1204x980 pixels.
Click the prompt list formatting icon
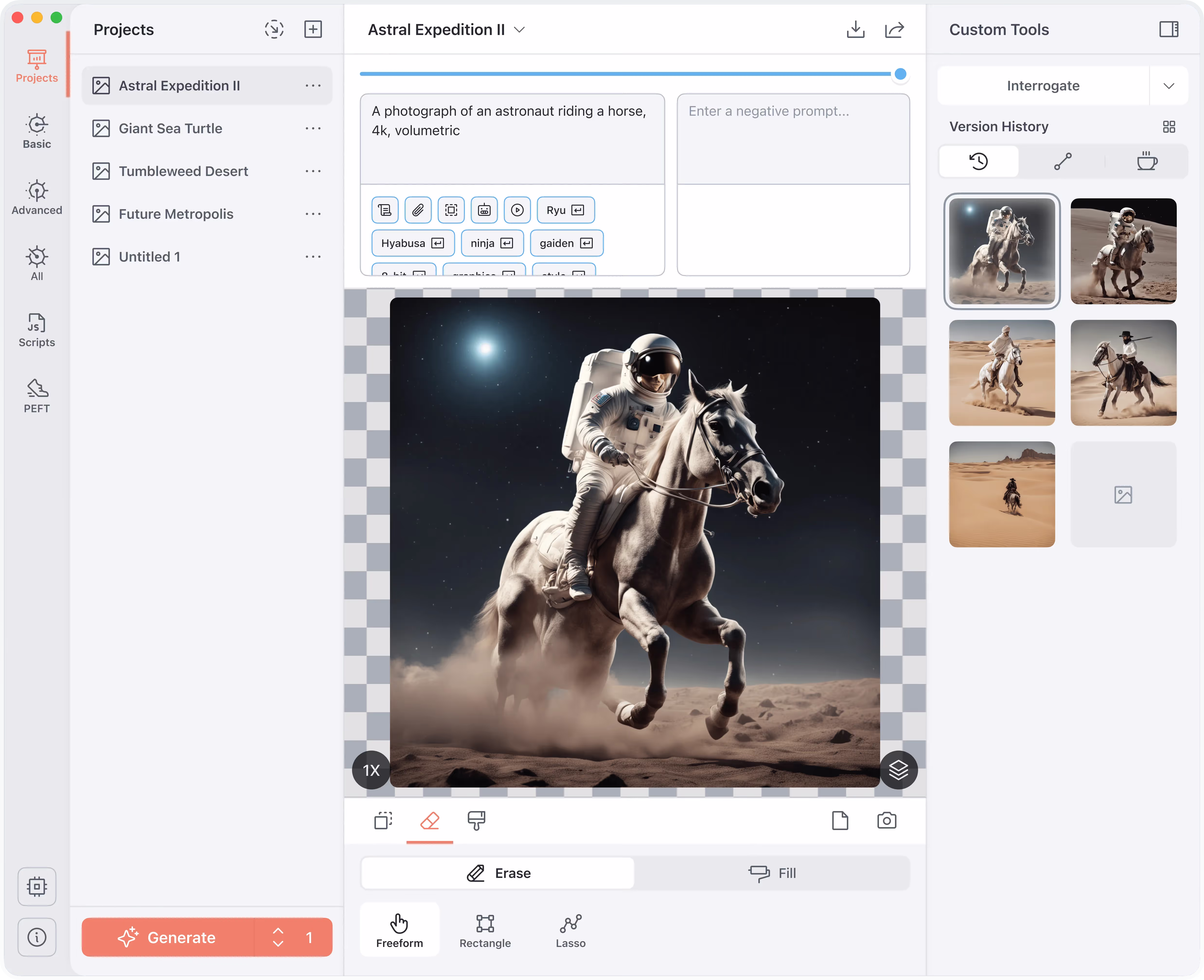pyautogui.click(x=385, y=210)
